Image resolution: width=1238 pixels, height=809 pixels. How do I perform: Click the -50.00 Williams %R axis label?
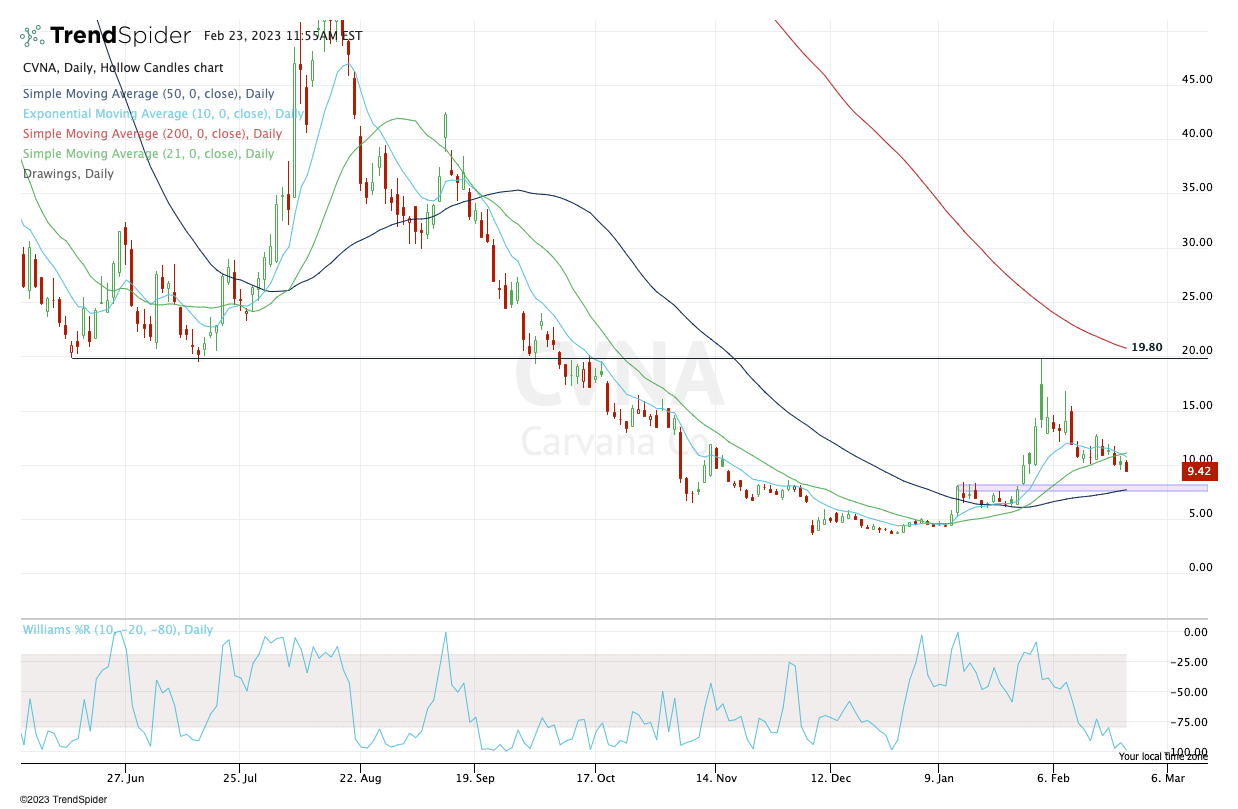point(1196,692)
